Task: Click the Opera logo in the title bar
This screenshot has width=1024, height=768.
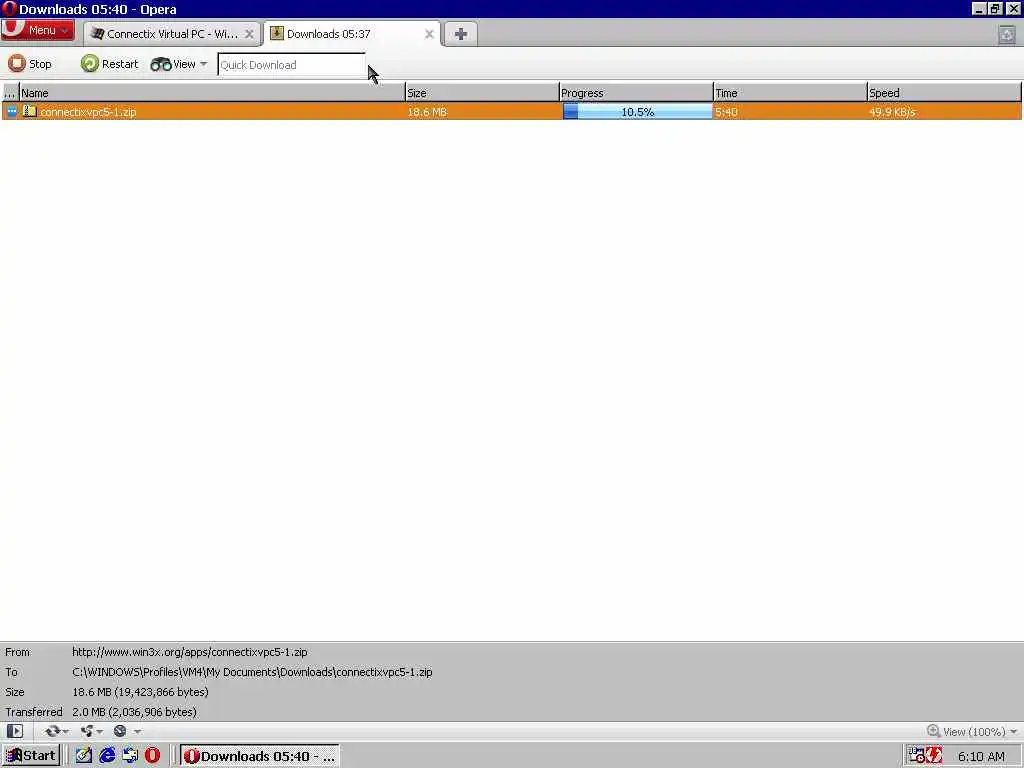Action: [9, 8]
